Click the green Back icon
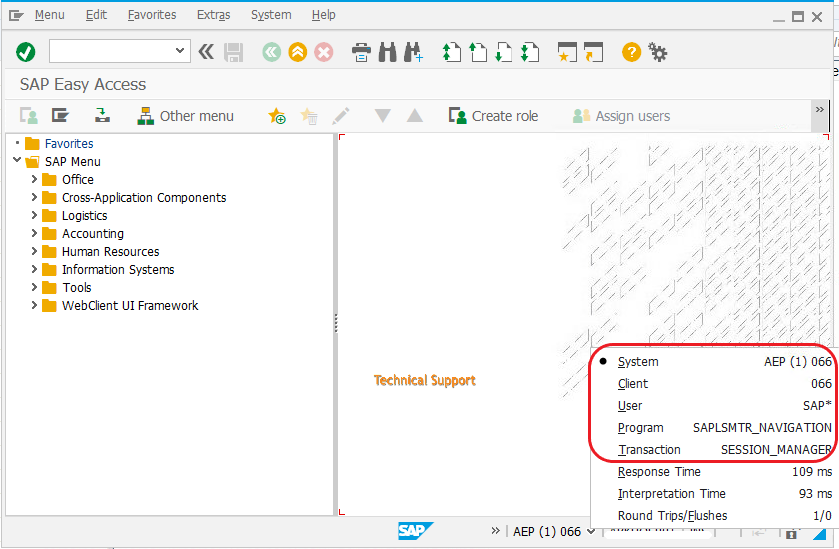839x549 pixels. pyautogui.click(x=272, y=52)
